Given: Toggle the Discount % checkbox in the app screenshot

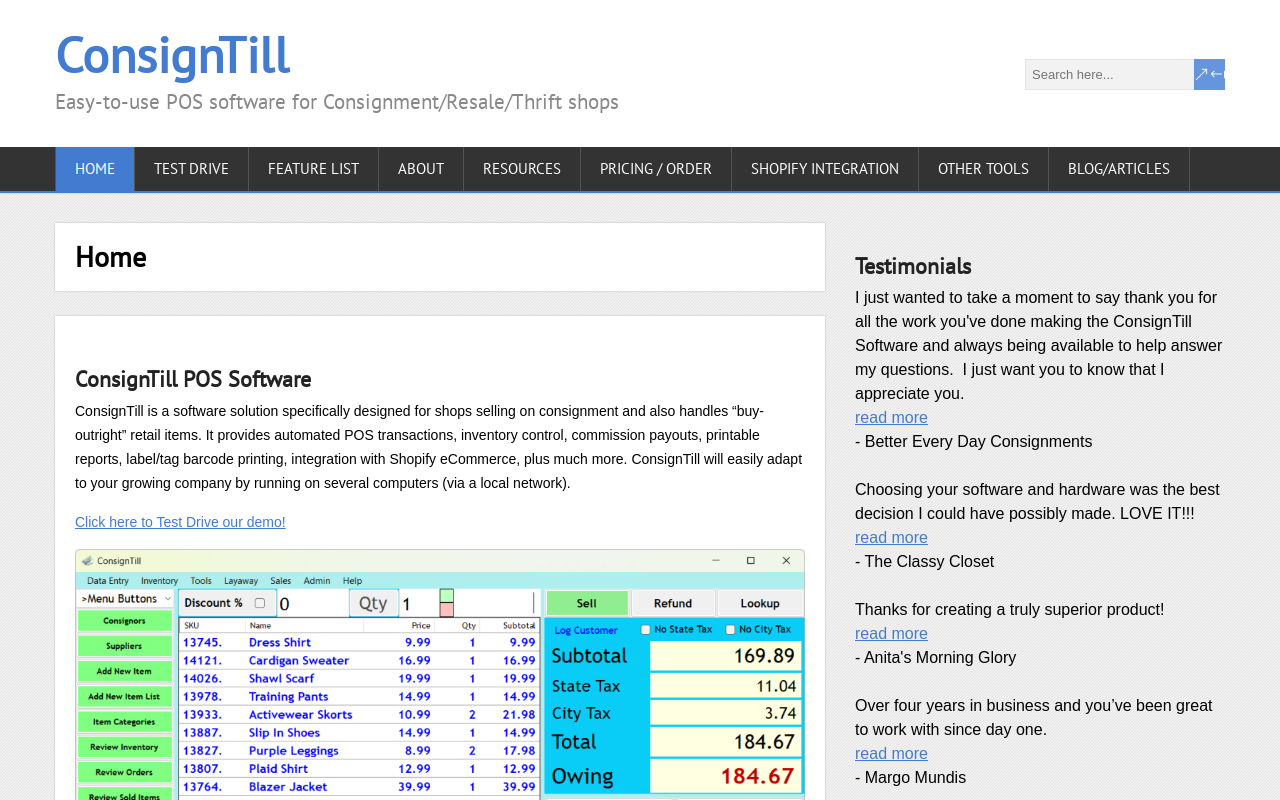Looking at the screenshot, I should coord(260,603).
